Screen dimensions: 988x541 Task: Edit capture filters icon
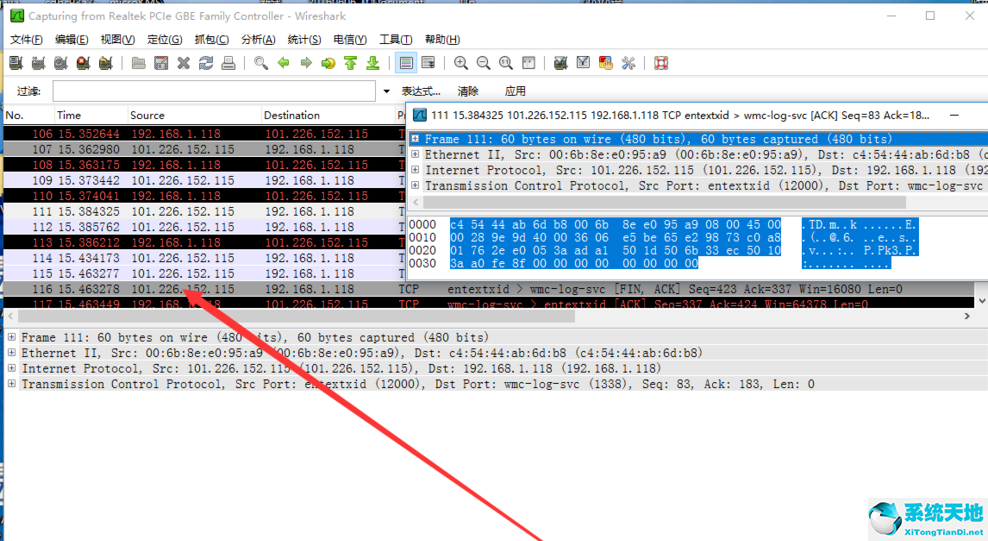click(560, 63)
